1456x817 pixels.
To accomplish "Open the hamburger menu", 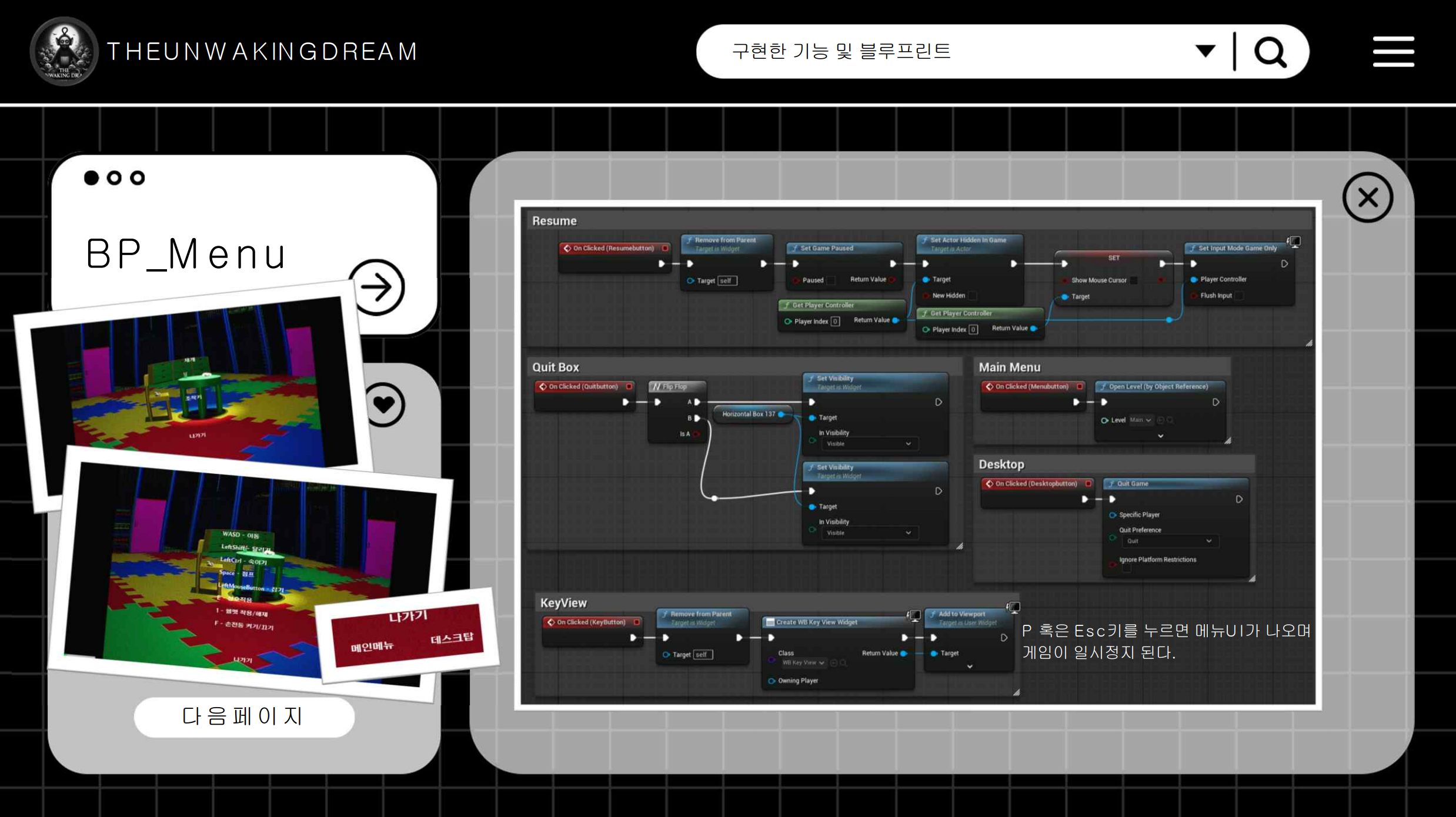I will click(x=1393, y=52).
